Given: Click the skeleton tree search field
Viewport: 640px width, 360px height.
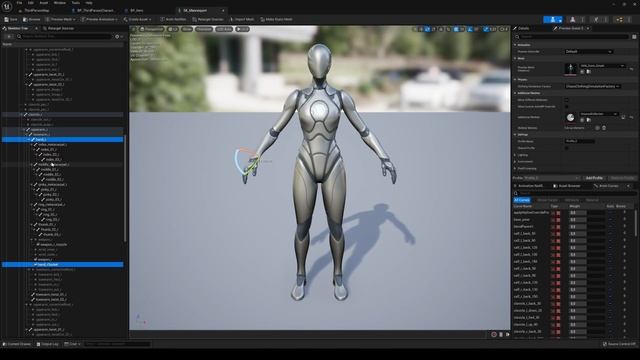Looking at the screenshot, I should coord(64,36).
